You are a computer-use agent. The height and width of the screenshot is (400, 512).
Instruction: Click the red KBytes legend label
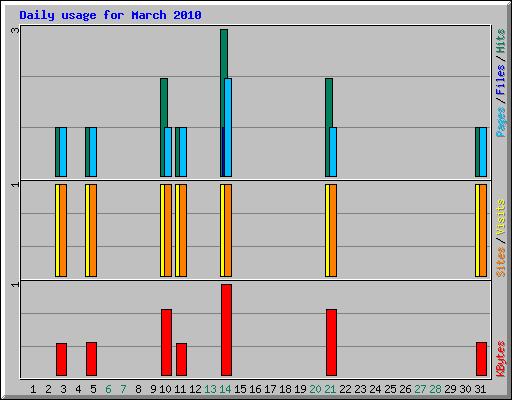click(501, 359)
